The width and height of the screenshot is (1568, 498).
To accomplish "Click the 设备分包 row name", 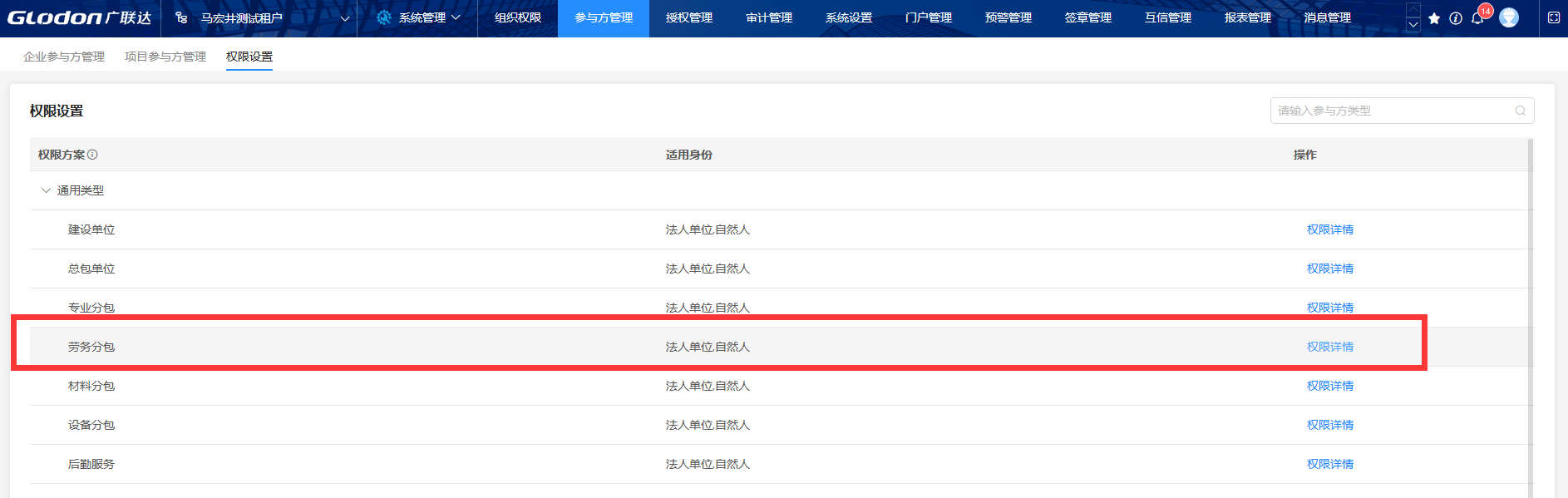I will click(x=91, y=425).
